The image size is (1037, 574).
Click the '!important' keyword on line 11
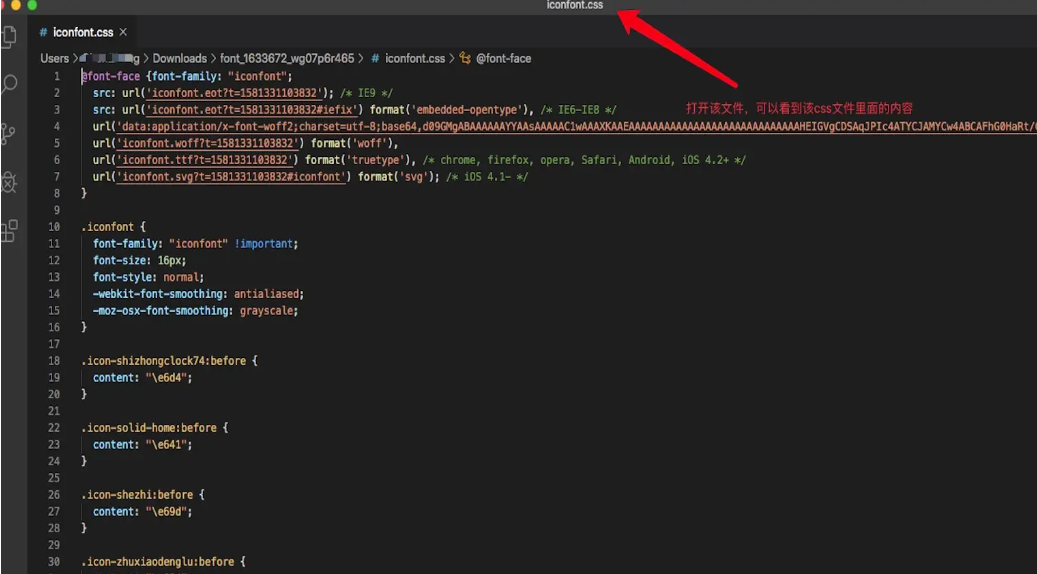point(263,243)
